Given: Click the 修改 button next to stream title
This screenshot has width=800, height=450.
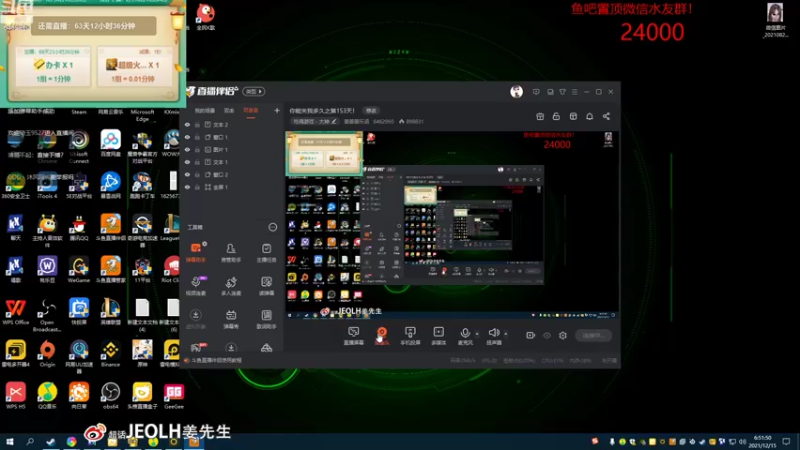Looking at the screenshot, I should (x=371, y=111).
